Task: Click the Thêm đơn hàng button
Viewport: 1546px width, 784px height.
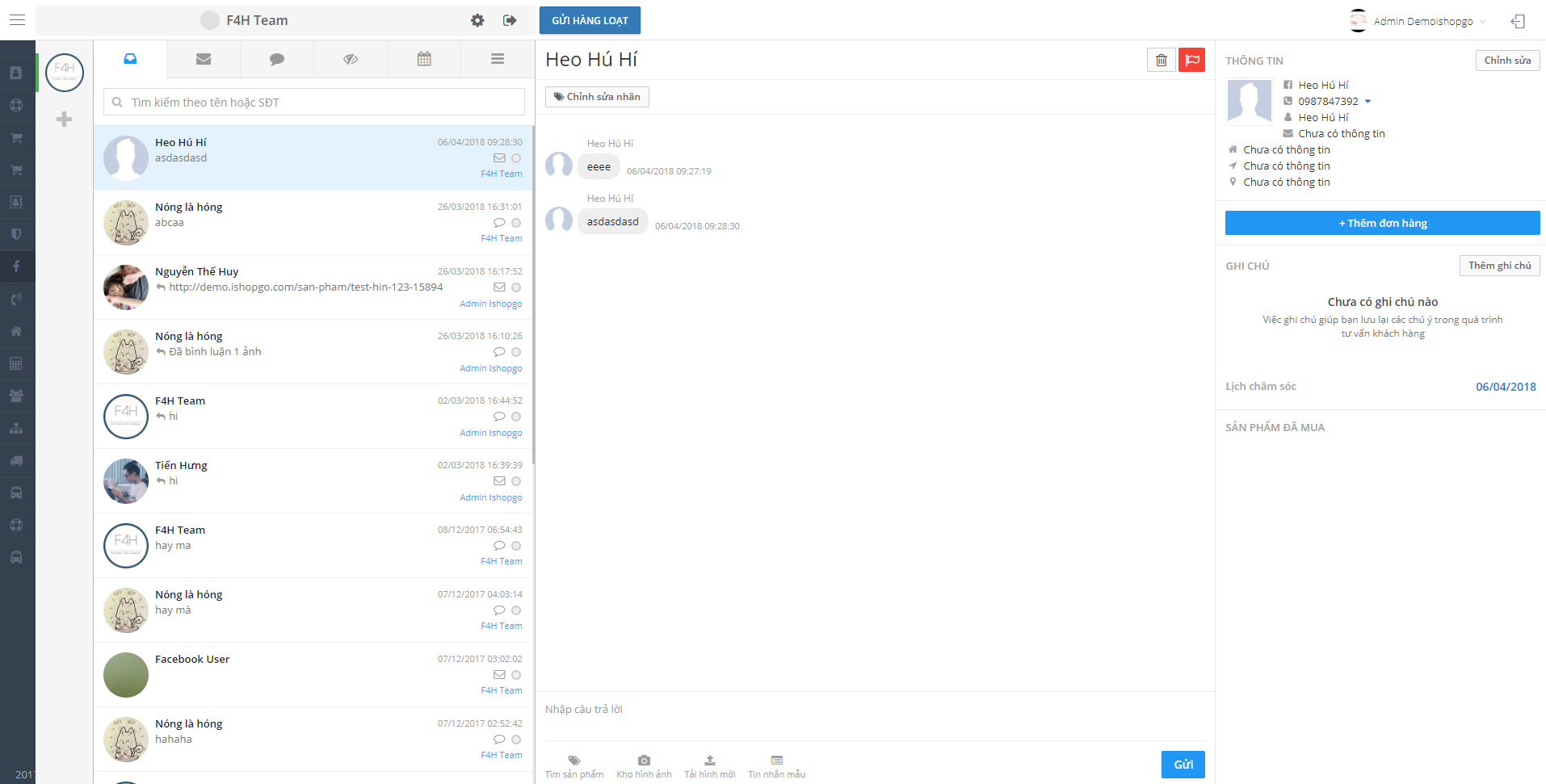Action: click(x=1382, y=223)
